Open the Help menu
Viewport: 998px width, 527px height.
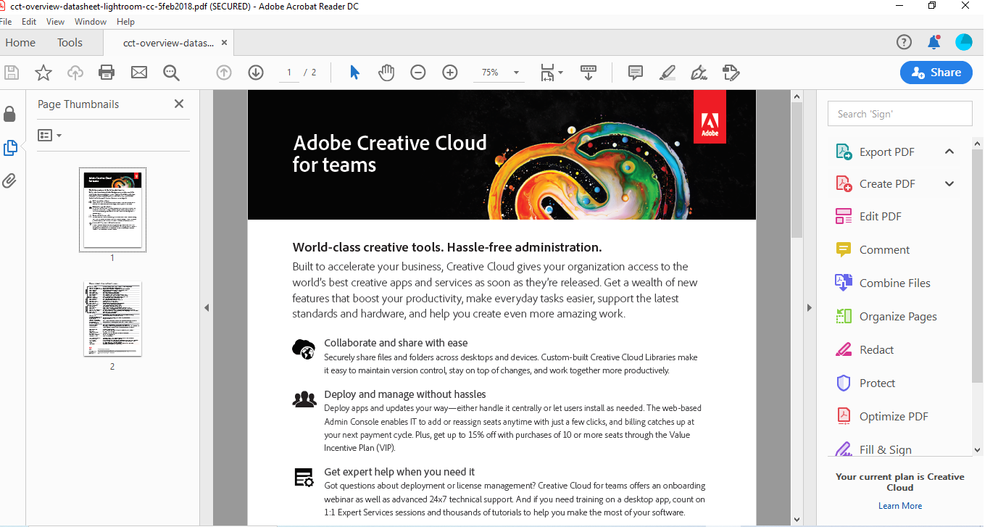125,22
